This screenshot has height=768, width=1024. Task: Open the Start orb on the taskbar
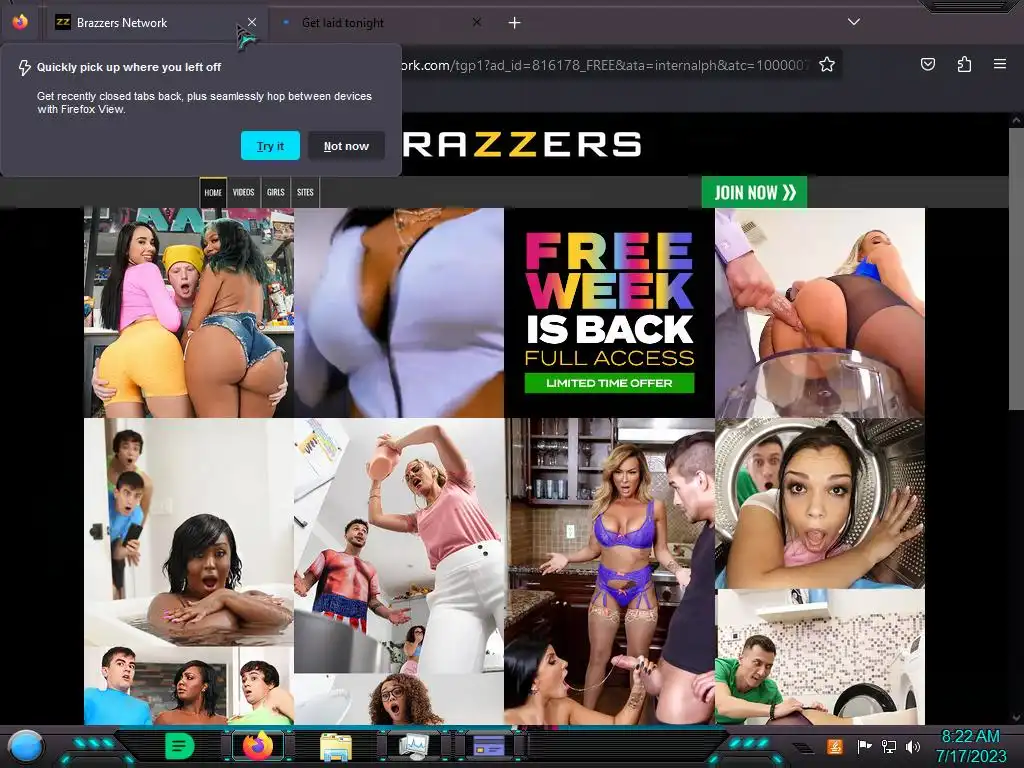tap(27, 746)
